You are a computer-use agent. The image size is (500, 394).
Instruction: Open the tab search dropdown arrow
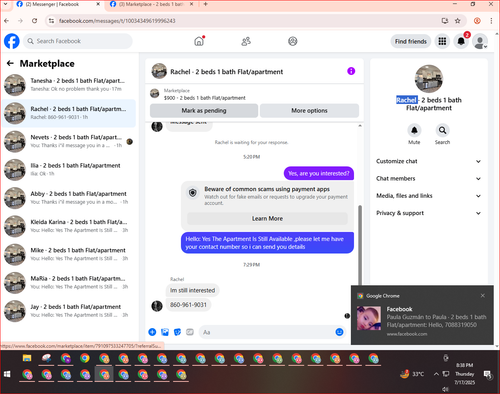(5, 4)
